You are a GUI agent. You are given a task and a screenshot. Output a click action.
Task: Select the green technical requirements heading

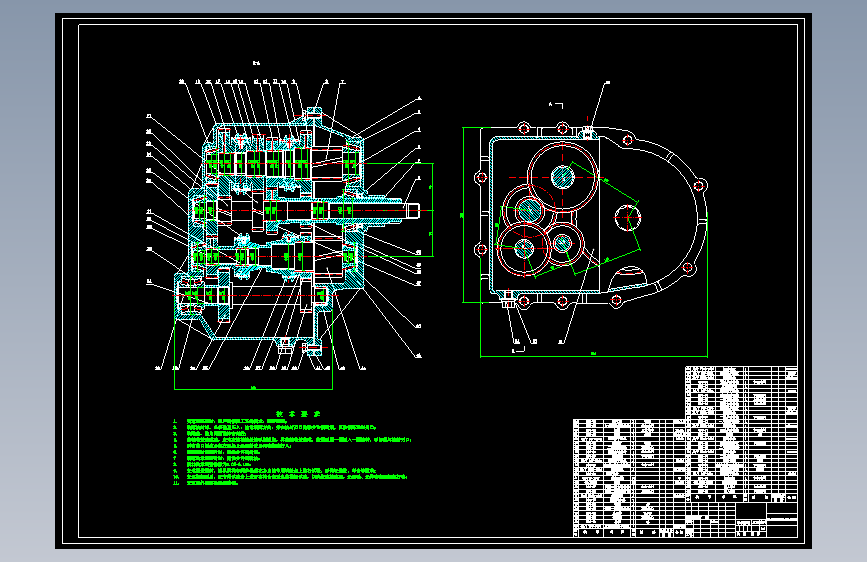pyautogui.click(x=298, y=413)
